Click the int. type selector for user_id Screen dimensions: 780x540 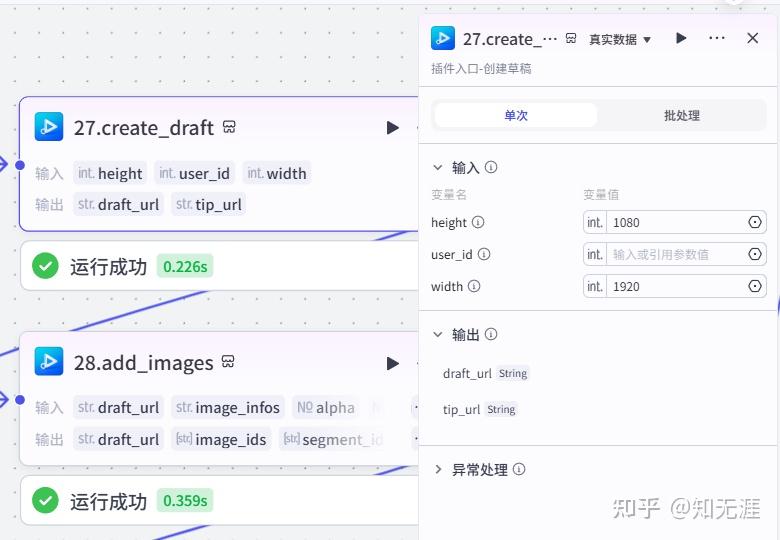(595, 255)
